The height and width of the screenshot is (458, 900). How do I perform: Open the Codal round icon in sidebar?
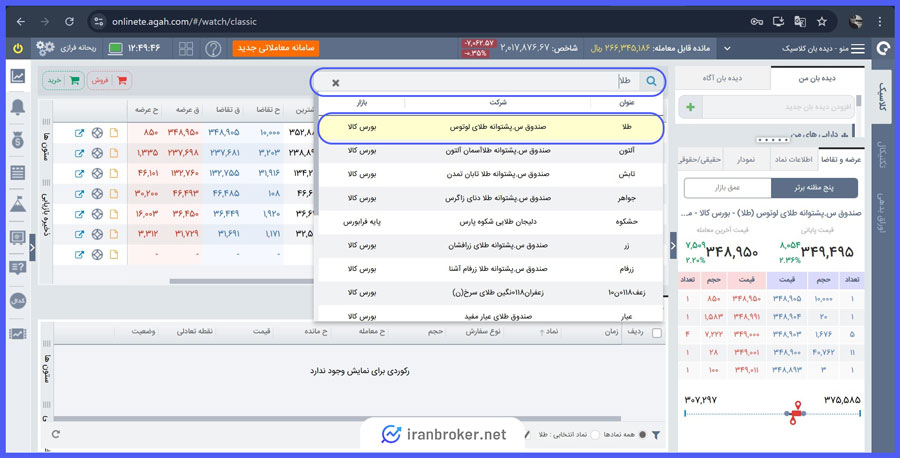pos(18,301)
